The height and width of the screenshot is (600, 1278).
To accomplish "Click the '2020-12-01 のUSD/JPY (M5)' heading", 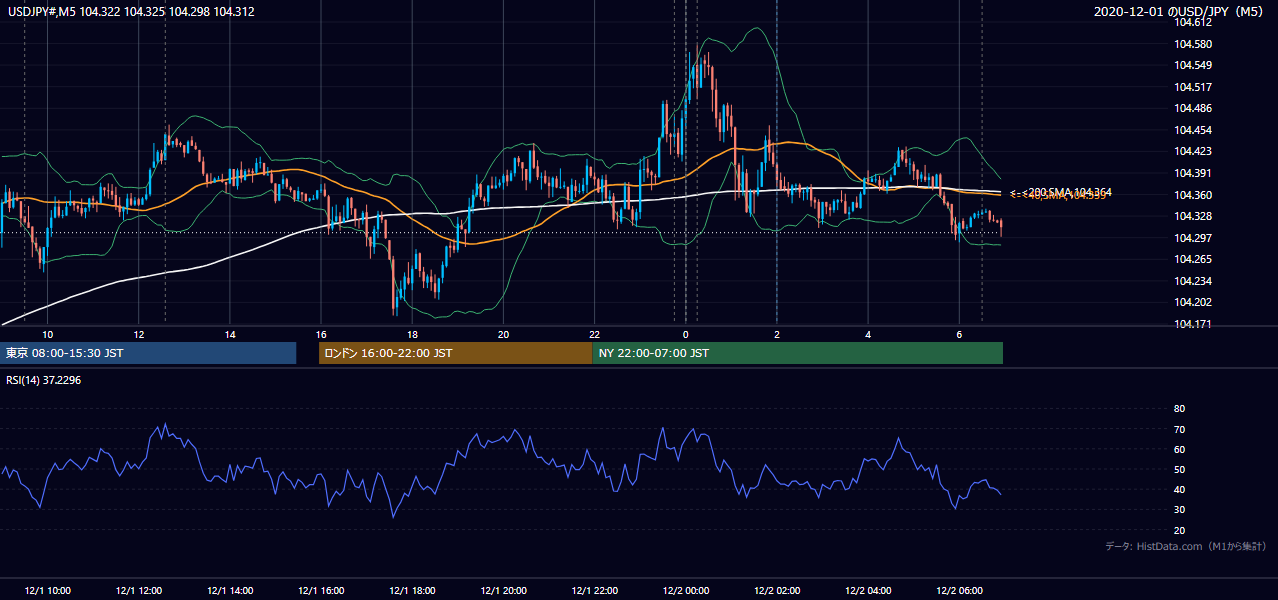I will (1180, 11).
